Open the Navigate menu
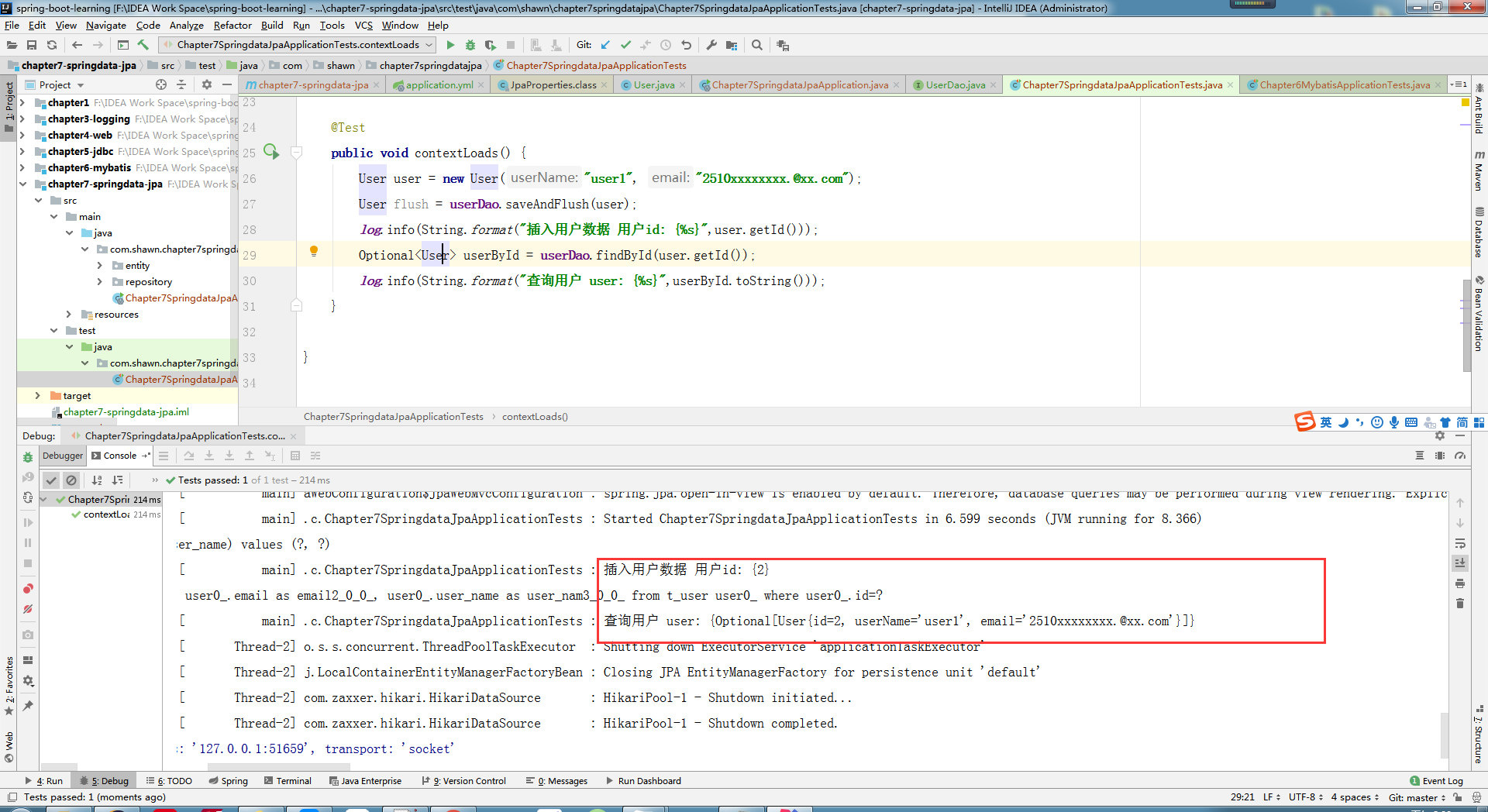 click(106, 25)
